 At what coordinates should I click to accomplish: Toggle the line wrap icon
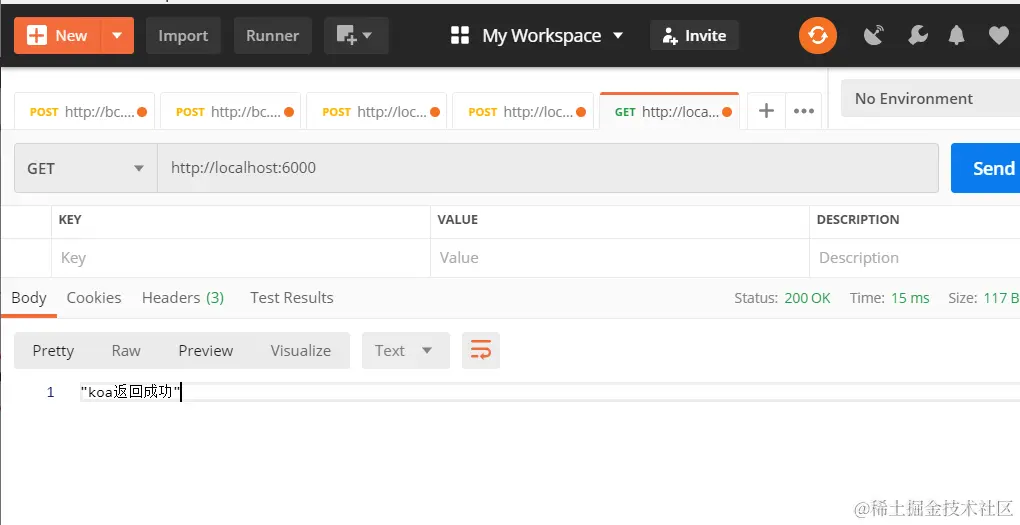(x=481, y=351)
